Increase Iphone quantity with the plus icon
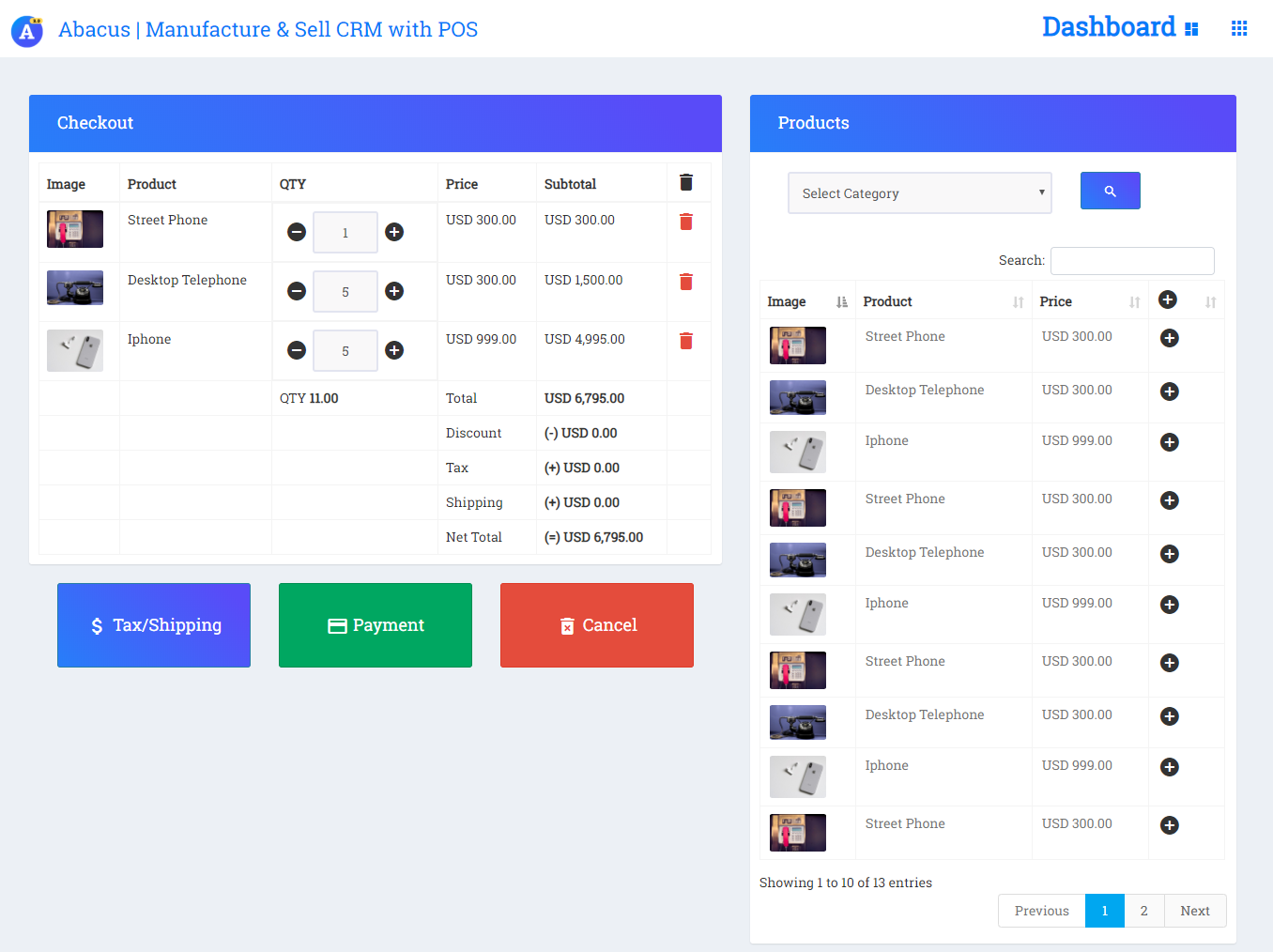This screenshot has width=1273, height=952. (x=393, y=350)
